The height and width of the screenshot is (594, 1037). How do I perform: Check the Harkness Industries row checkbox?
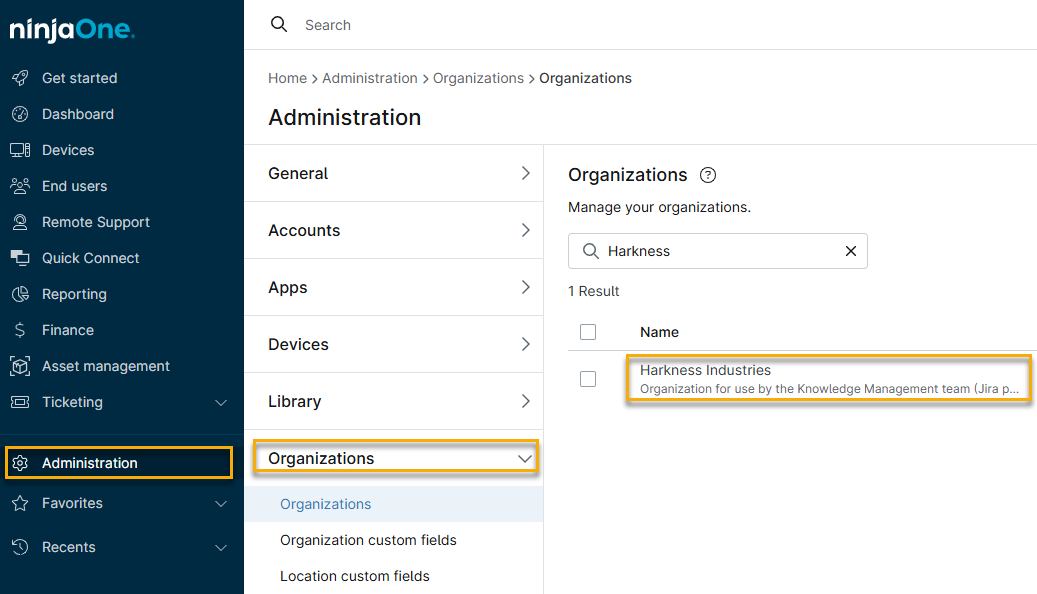tap(588, 379)
